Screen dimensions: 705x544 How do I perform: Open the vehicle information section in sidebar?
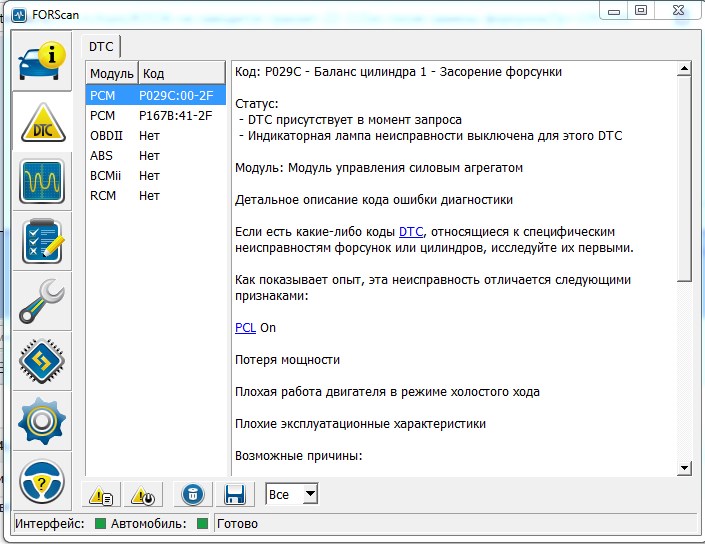(x=42, y=62)
